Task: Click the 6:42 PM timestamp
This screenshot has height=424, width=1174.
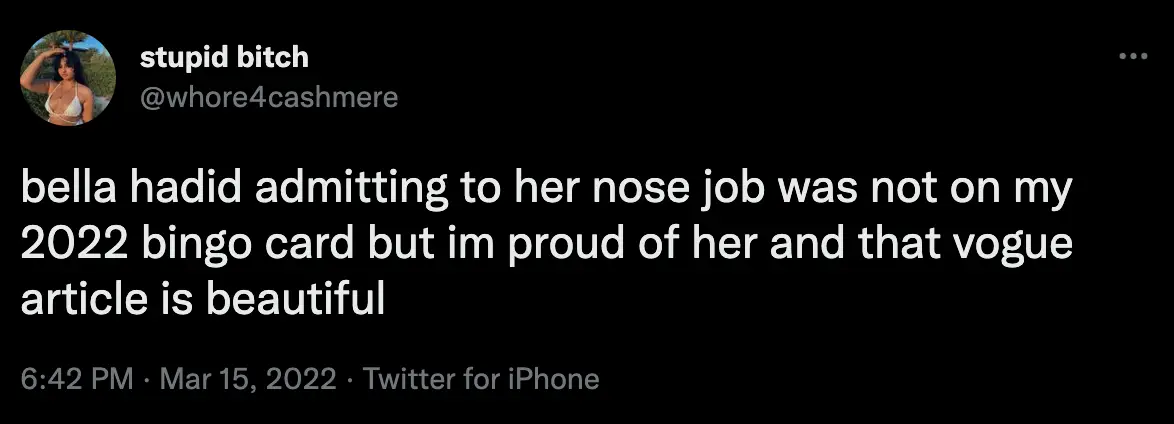Action: point(77,380)
